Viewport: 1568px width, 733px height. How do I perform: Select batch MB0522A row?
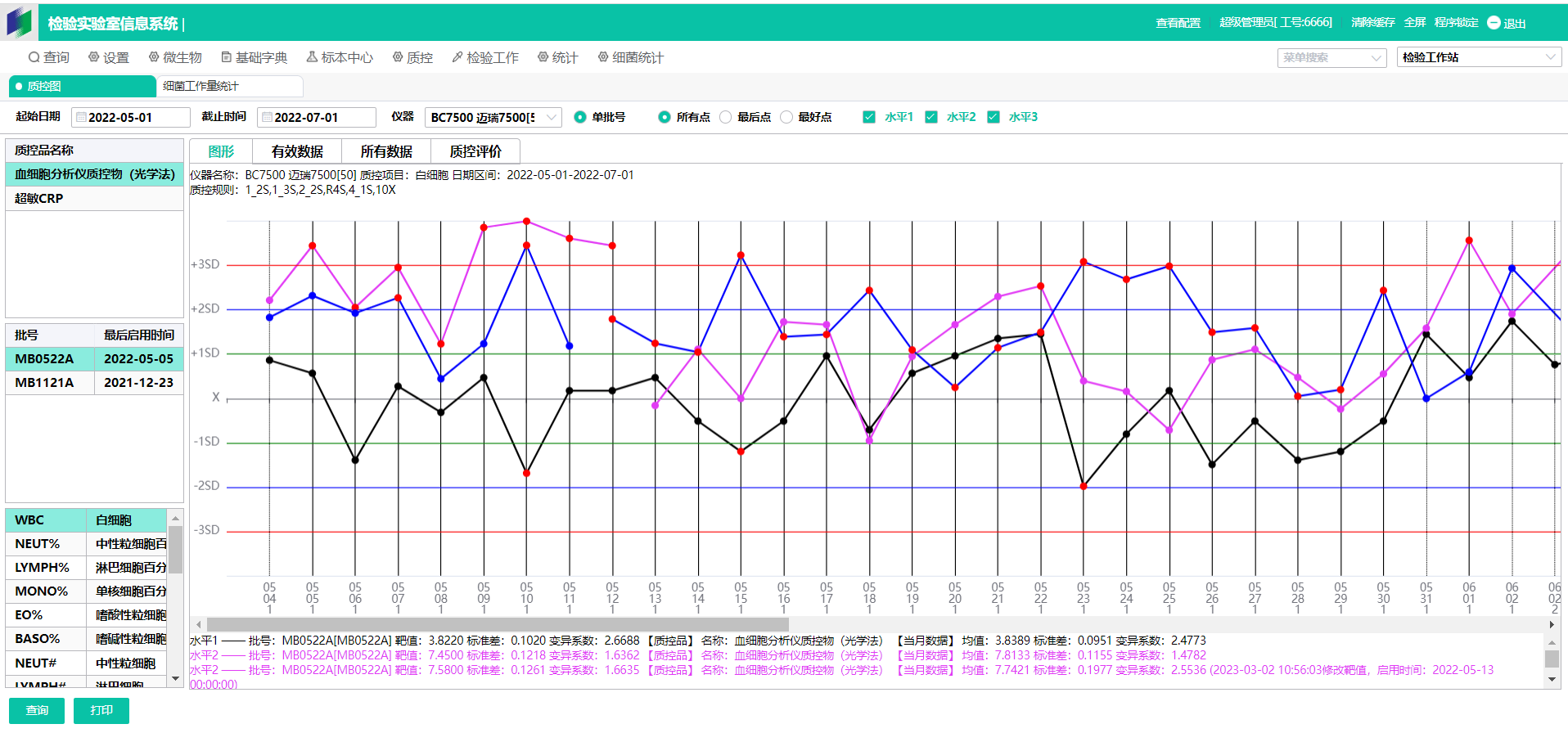pos(94,358)
